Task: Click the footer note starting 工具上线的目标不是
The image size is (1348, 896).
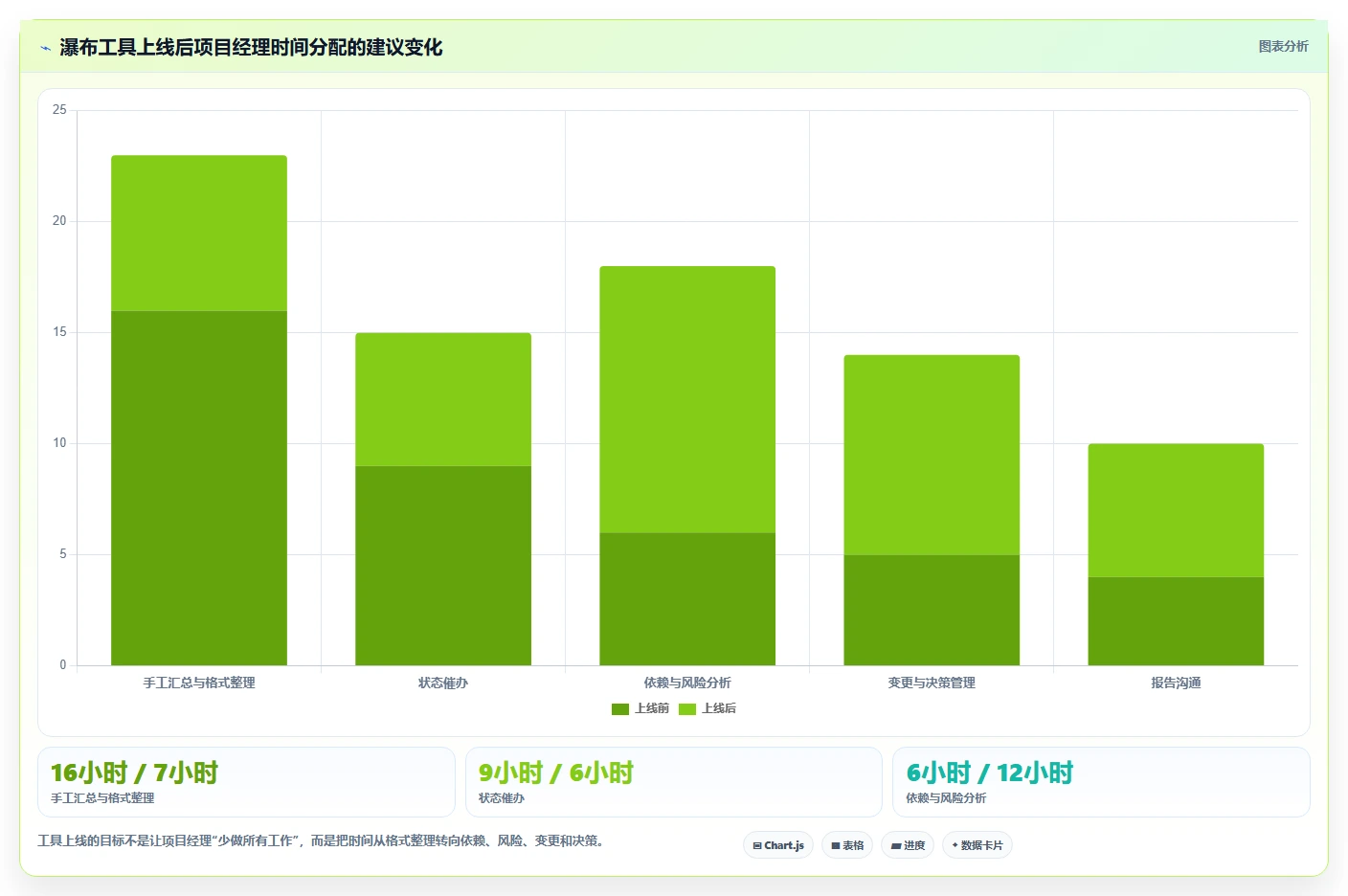Action: pos(323,841)
